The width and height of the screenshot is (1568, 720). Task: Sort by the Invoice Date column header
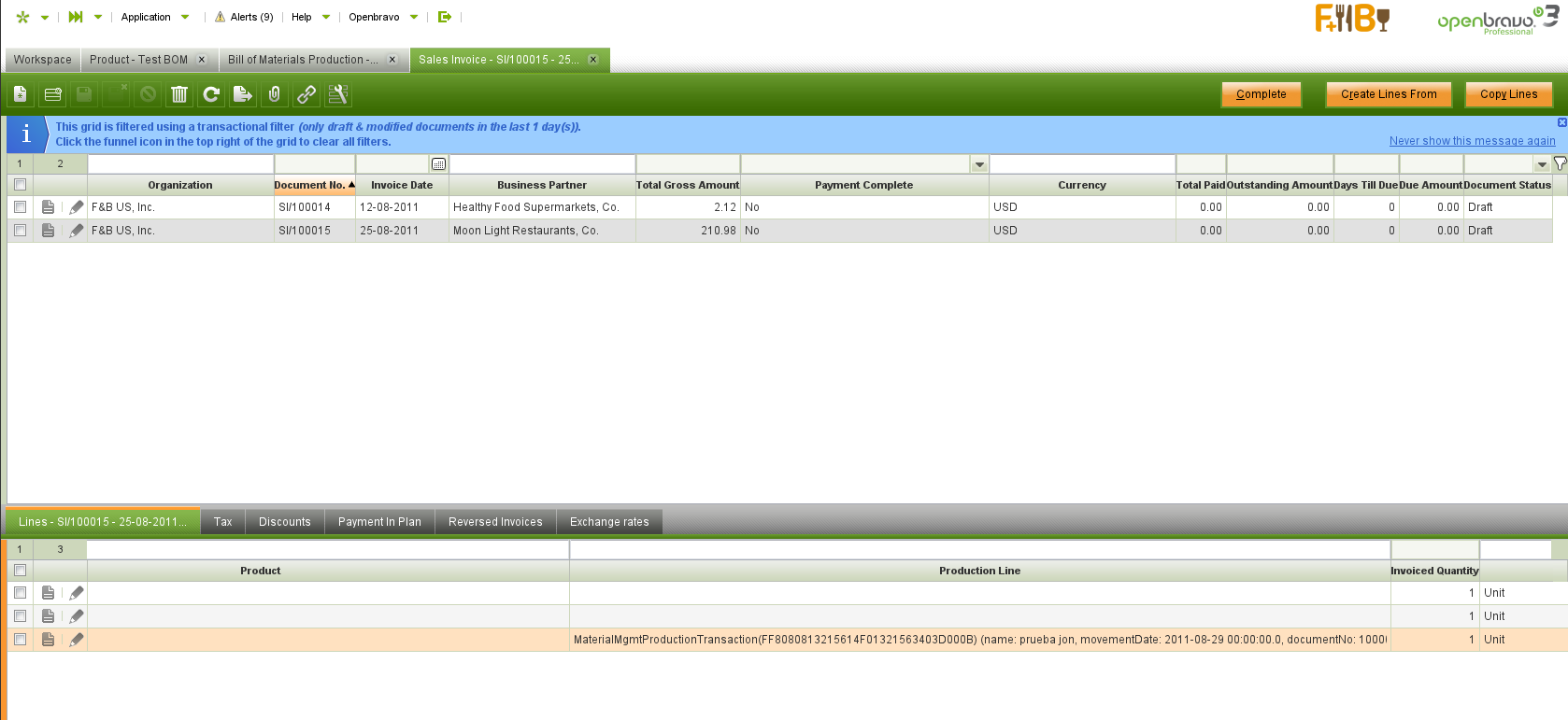[x=402, y=185]
